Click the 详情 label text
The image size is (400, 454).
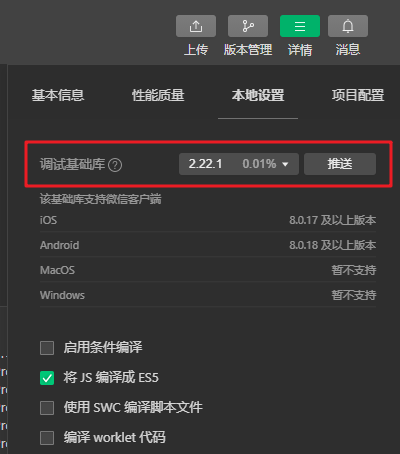(x=300, y=50)
